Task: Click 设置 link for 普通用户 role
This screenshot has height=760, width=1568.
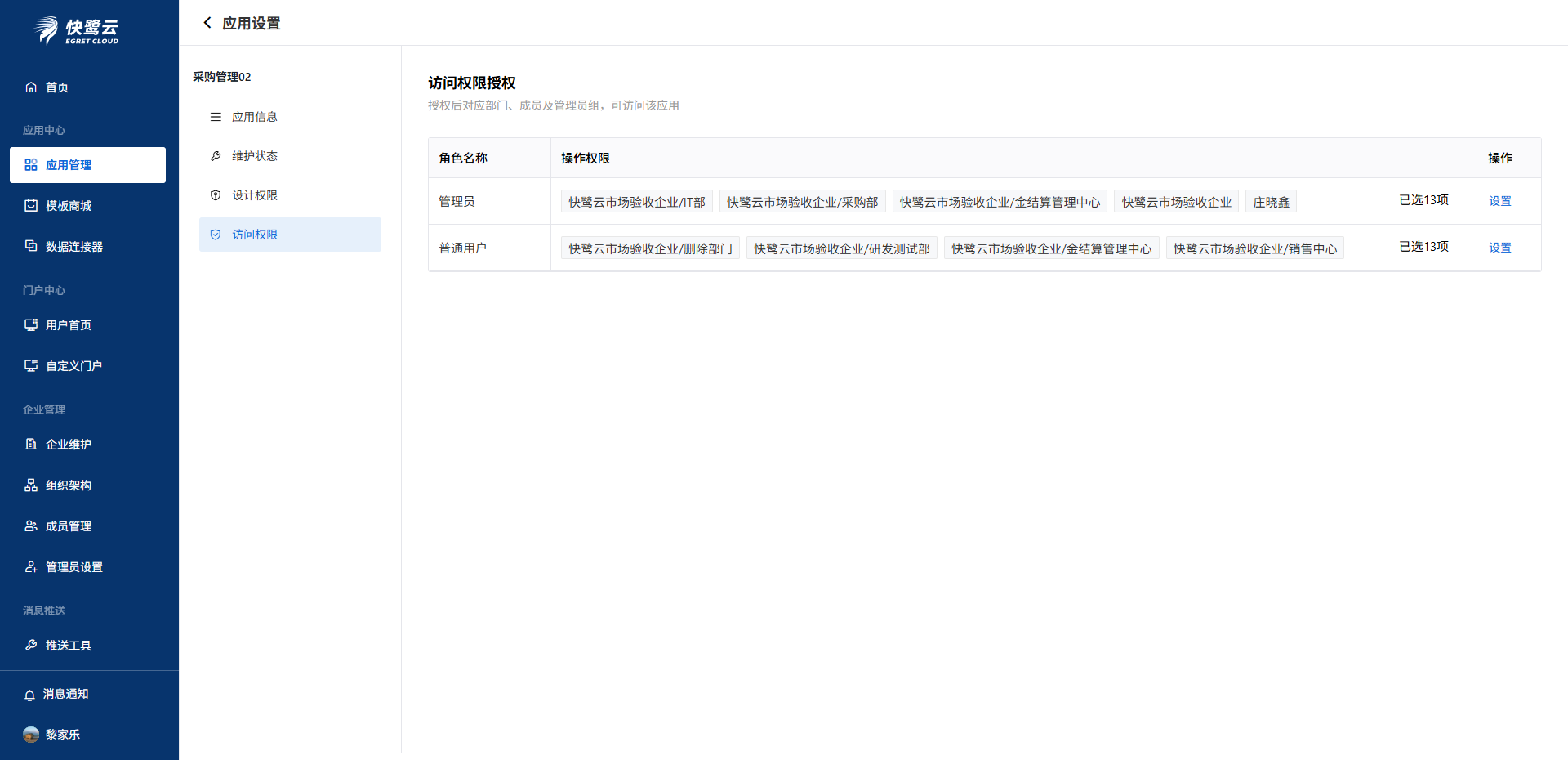Action: tap(1499, 248)
